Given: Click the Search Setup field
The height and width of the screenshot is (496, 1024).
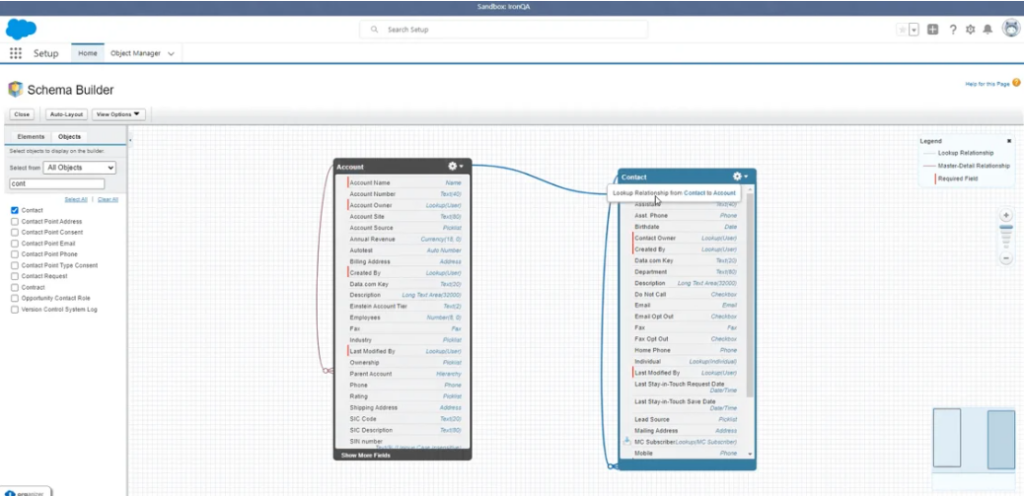Looking at the screenshot, I should pos(504,29).
